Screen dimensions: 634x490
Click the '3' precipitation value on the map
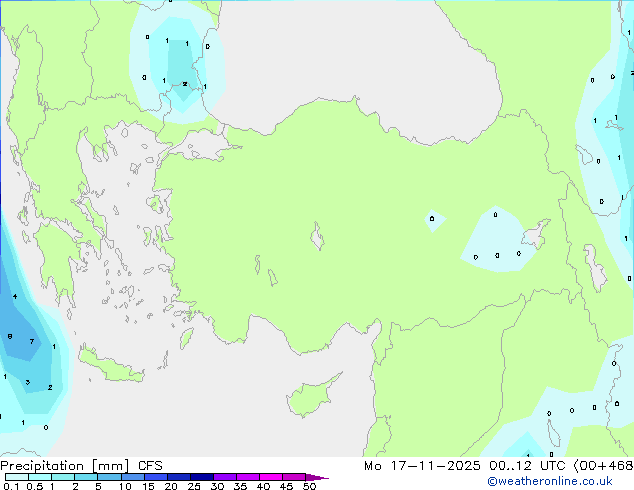[27, 382]
